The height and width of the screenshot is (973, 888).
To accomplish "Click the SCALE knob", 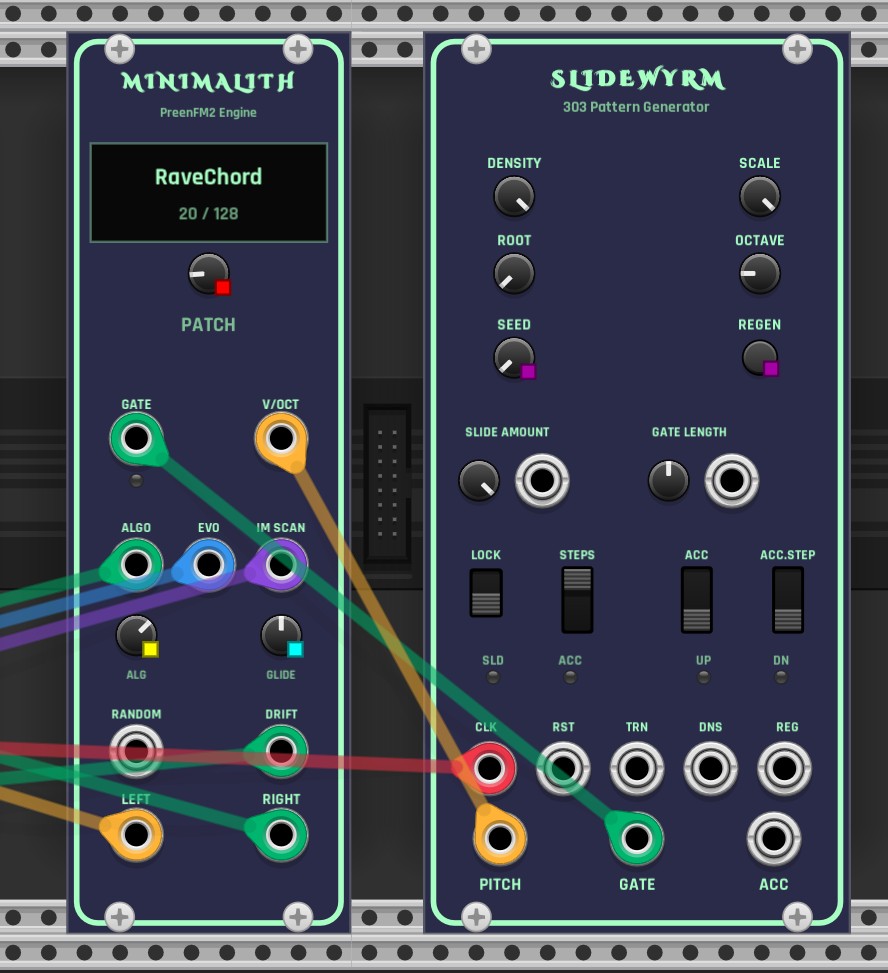I will pos(759,197).
